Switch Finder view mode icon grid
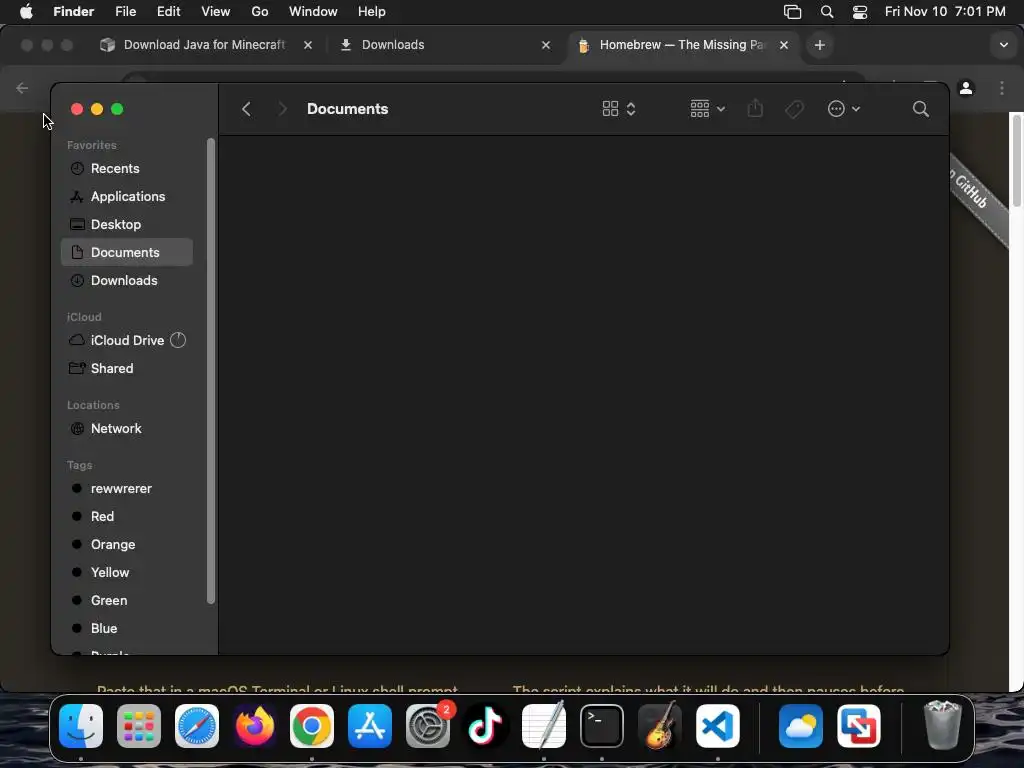Viewport: 1024px width, 768px height. click(618, 109)
